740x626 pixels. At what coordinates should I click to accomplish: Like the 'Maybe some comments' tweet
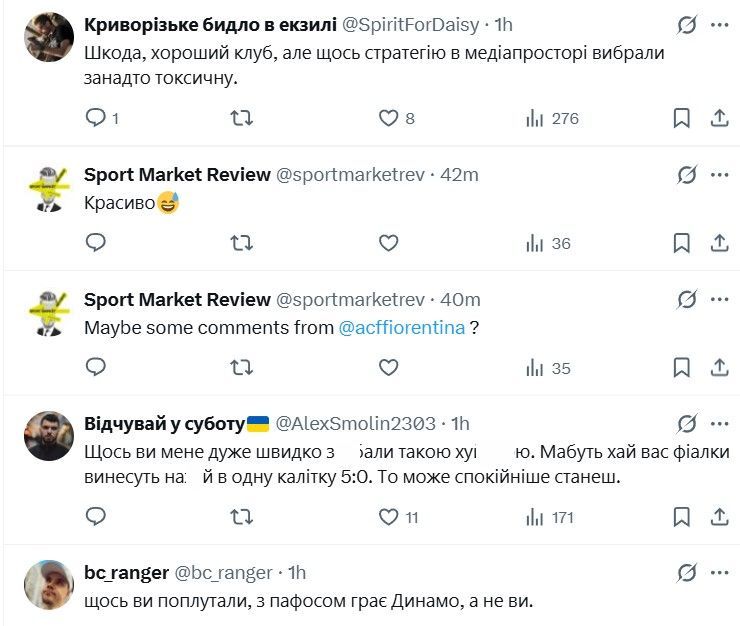(389, 368)
